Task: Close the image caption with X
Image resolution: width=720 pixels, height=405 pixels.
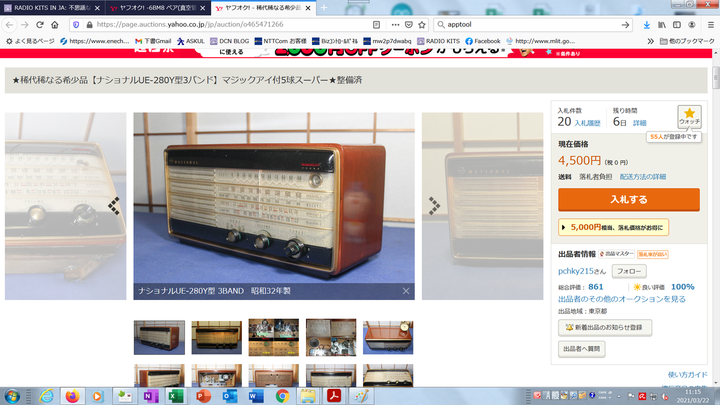Action: click(x=406, y=291)
